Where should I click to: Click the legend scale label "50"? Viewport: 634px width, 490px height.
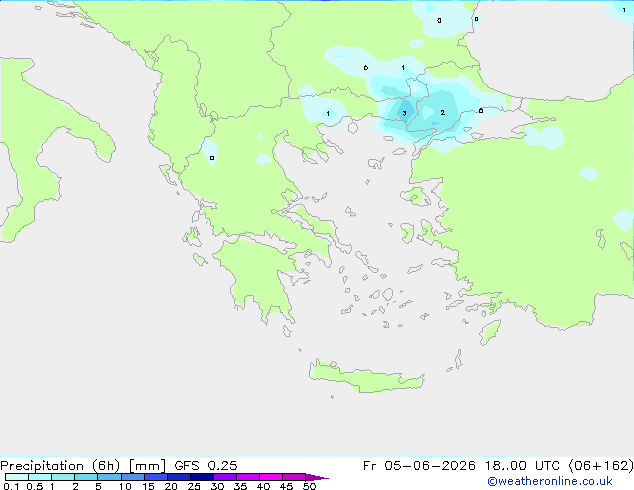pyautogui.click(x=310, y=486)
